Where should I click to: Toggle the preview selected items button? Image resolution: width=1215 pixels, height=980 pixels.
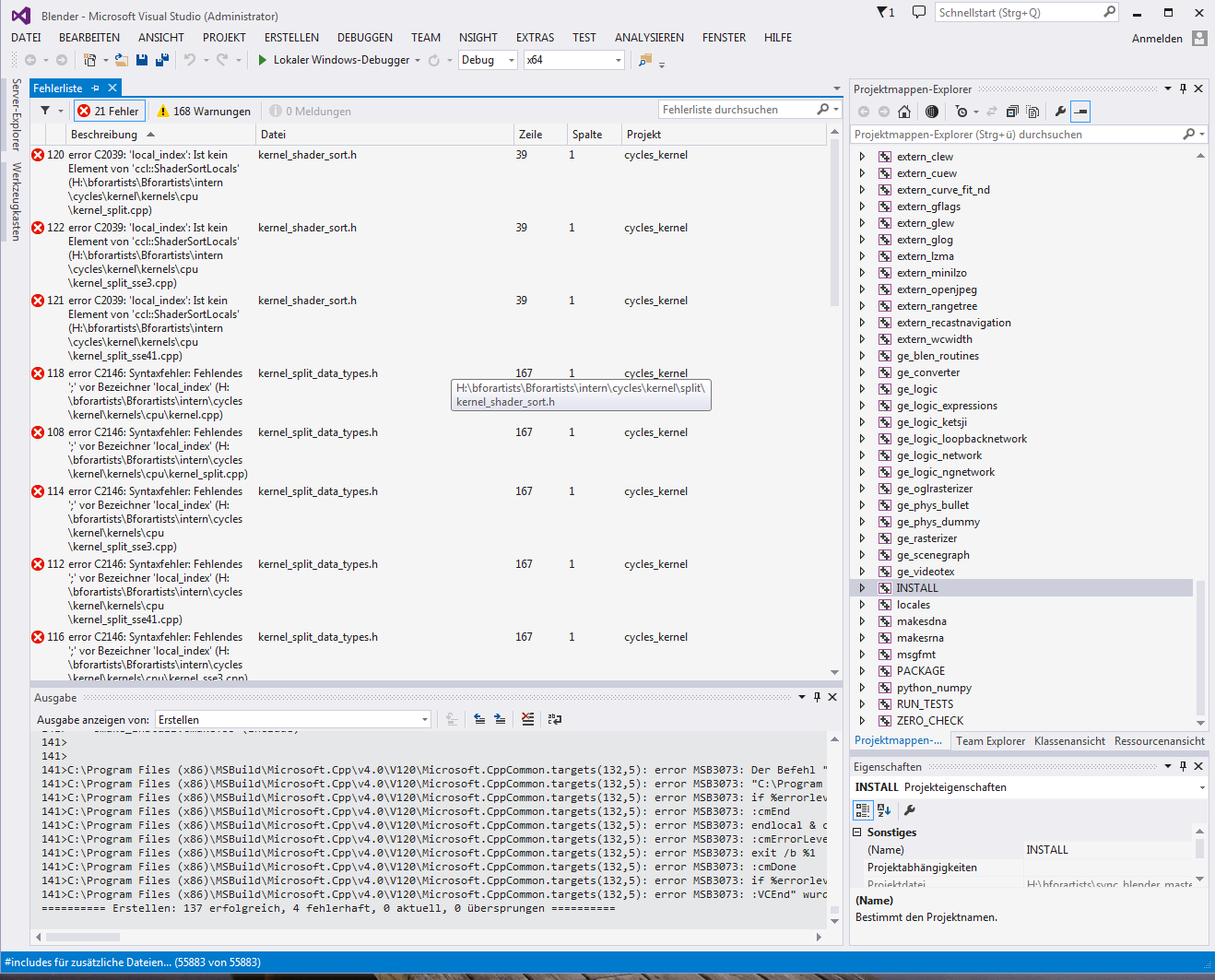[x=1081, y=112]
